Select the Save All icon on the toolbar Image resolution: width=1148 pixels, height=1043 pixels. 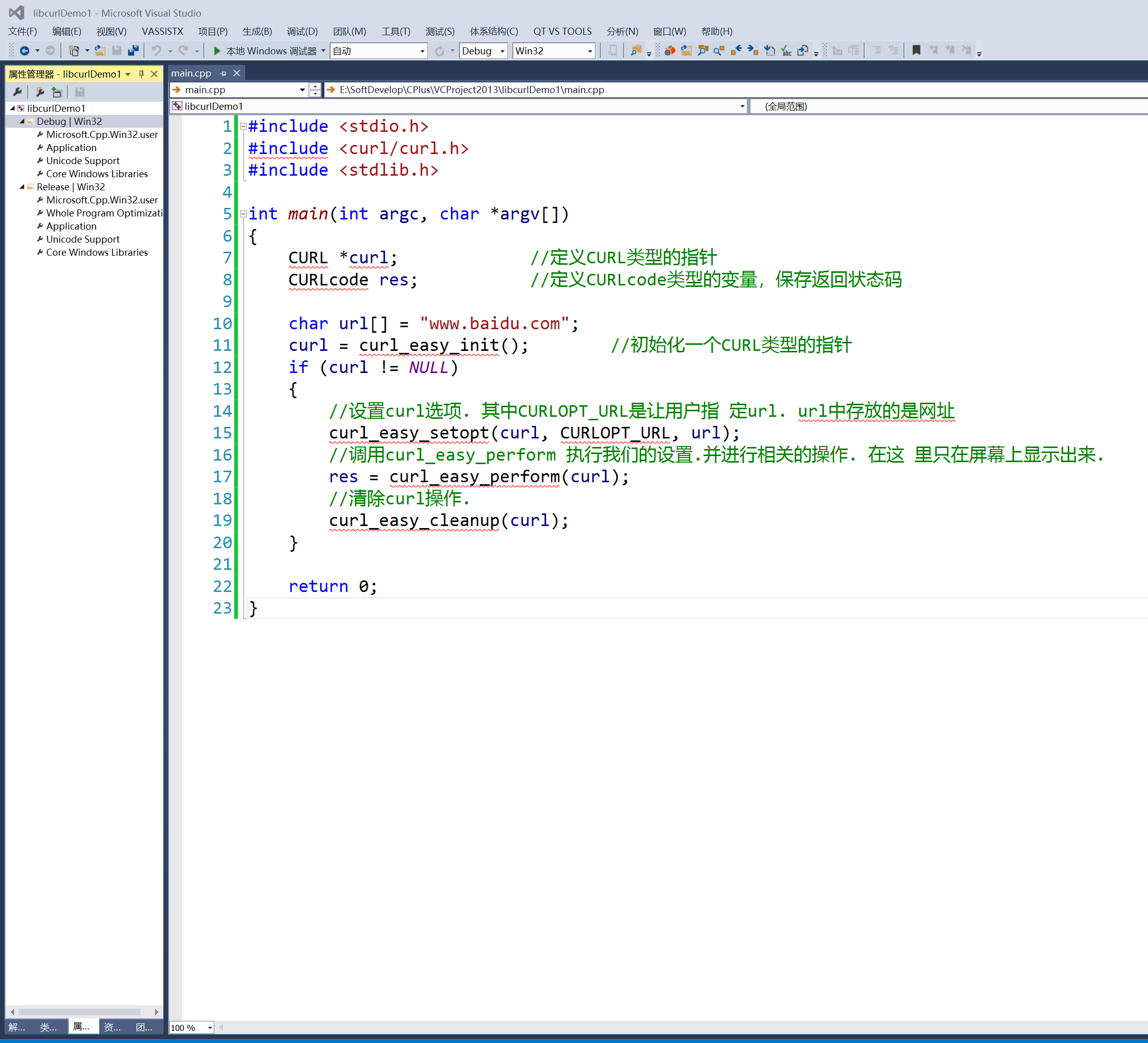point(133,50)
